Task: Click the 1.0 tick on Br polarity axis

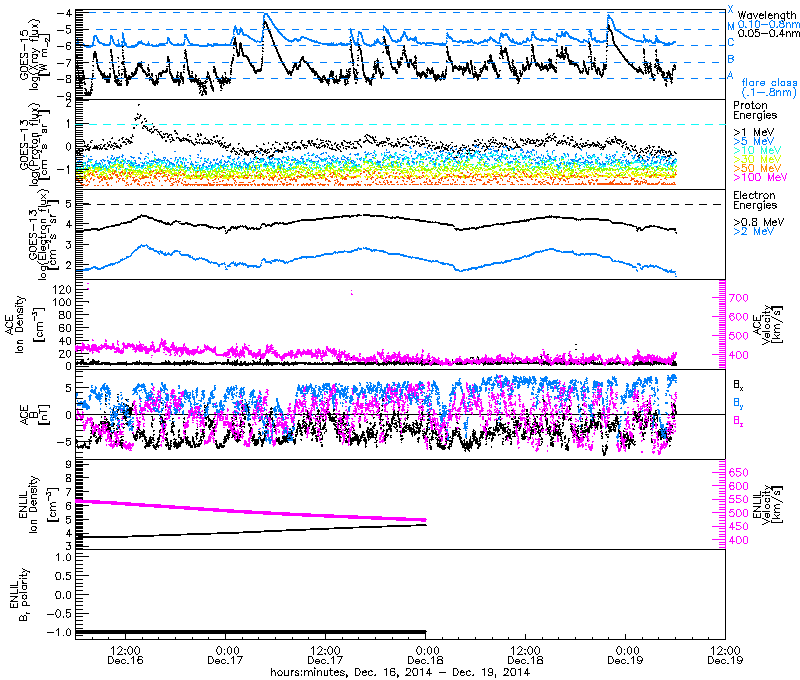Action: (62, 557)
